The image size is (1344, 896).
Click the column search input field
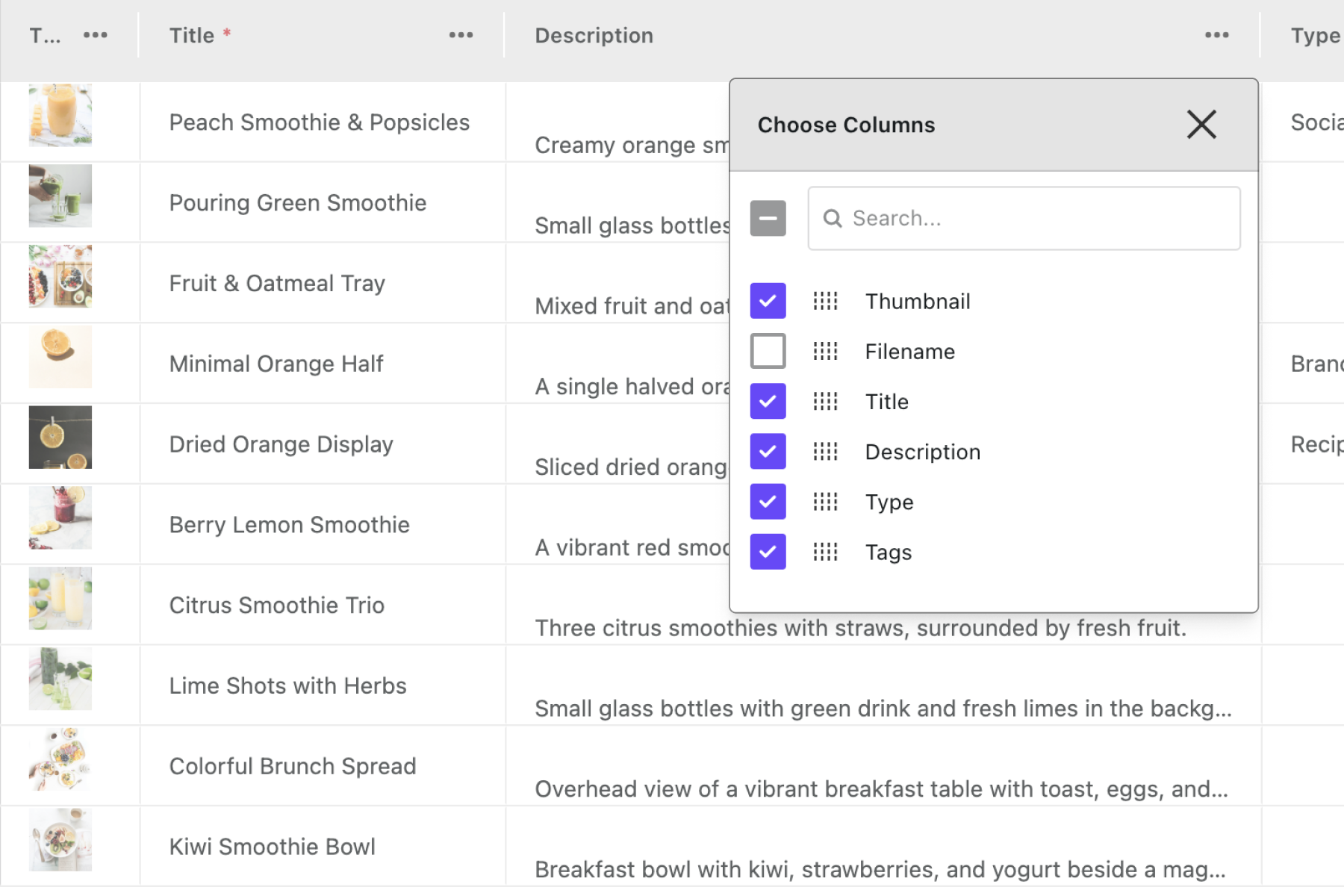click(x=1023, y=218)
